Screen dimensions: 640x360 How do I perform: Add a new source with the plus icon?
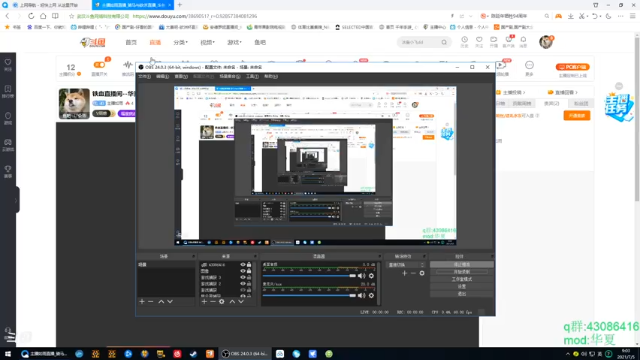pyautogui.click(x=204, y=302)
